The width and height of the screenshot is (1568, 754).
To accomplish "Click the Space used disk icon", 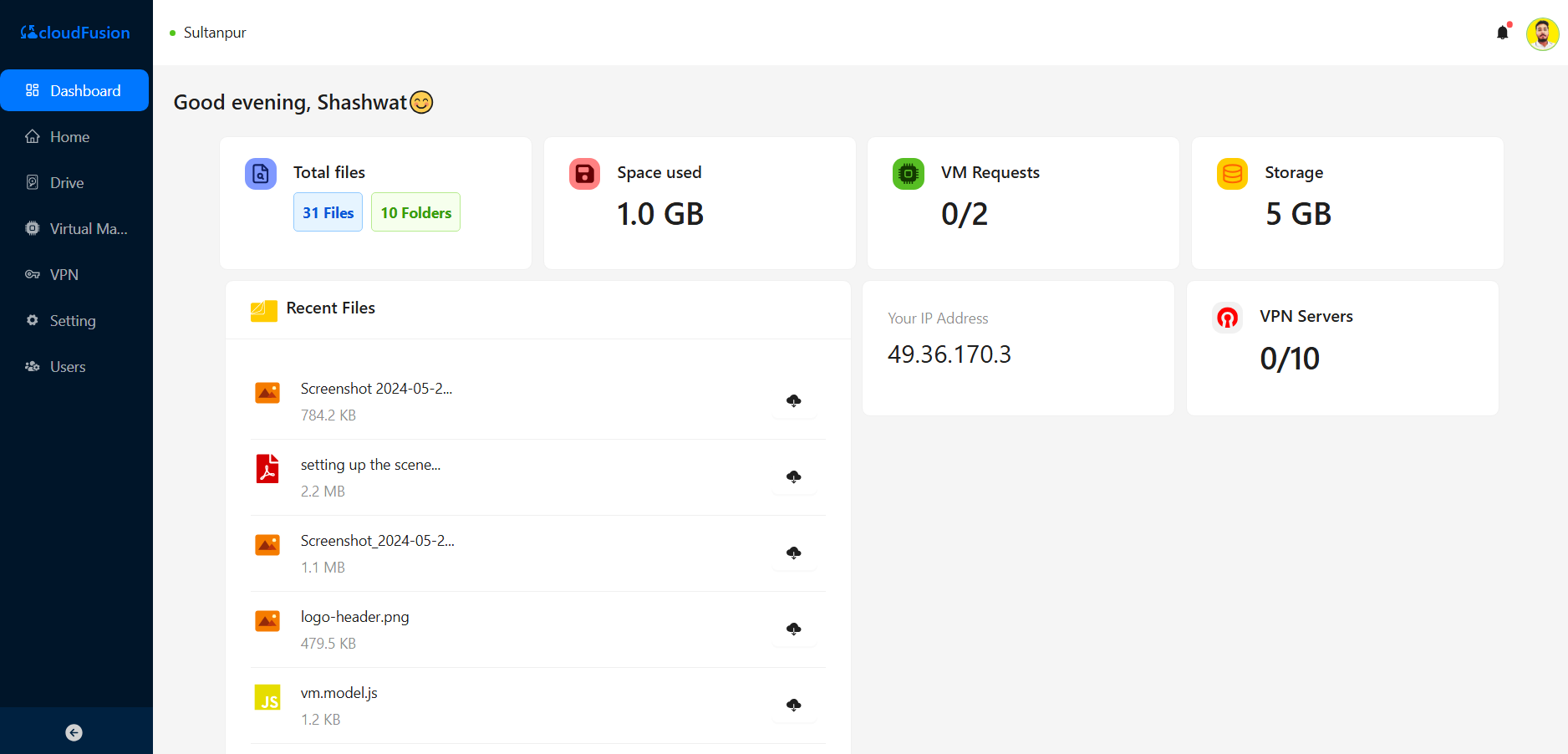I will click(x=585, y=174).
